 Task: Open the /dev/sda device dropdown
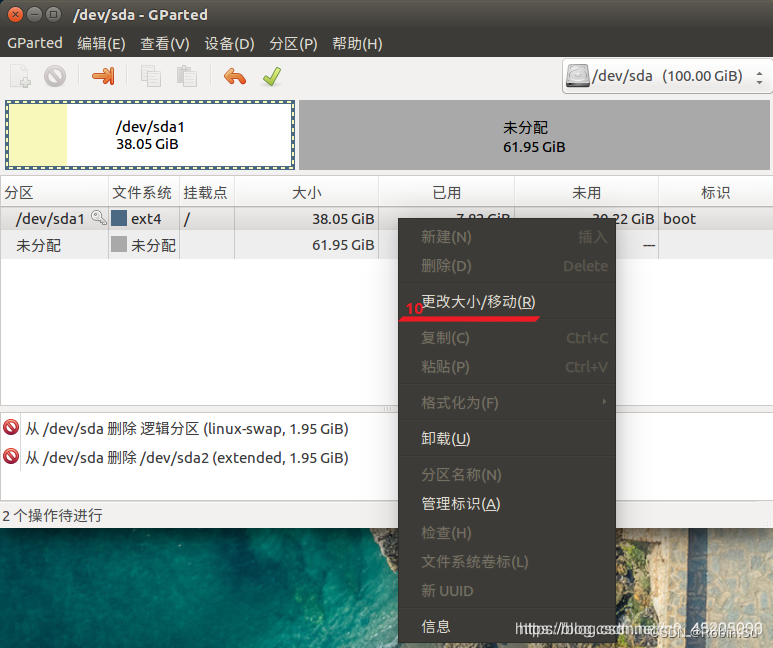[666, 76]
